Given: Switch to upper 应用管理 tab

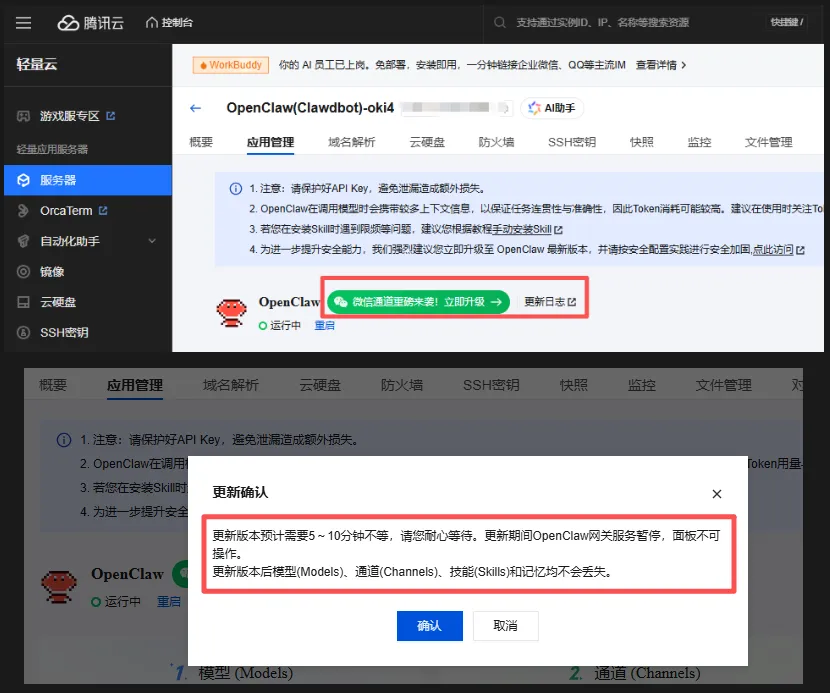Looking at the screenshot, I should tap(270, 142).
